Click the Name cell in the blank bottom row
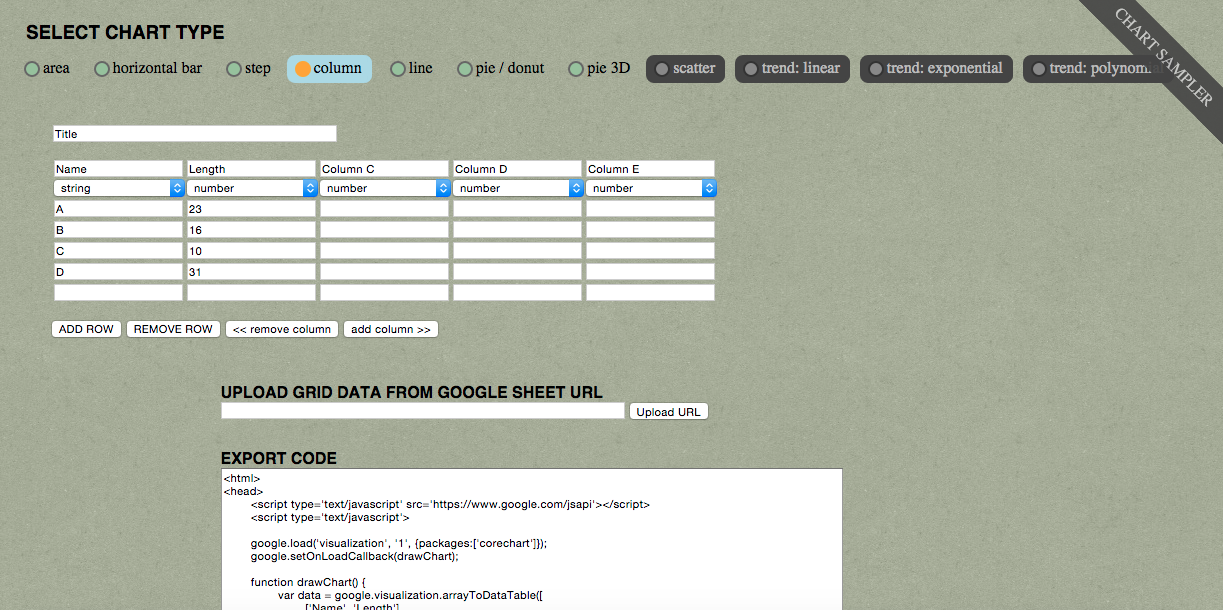 pos(119,293)
